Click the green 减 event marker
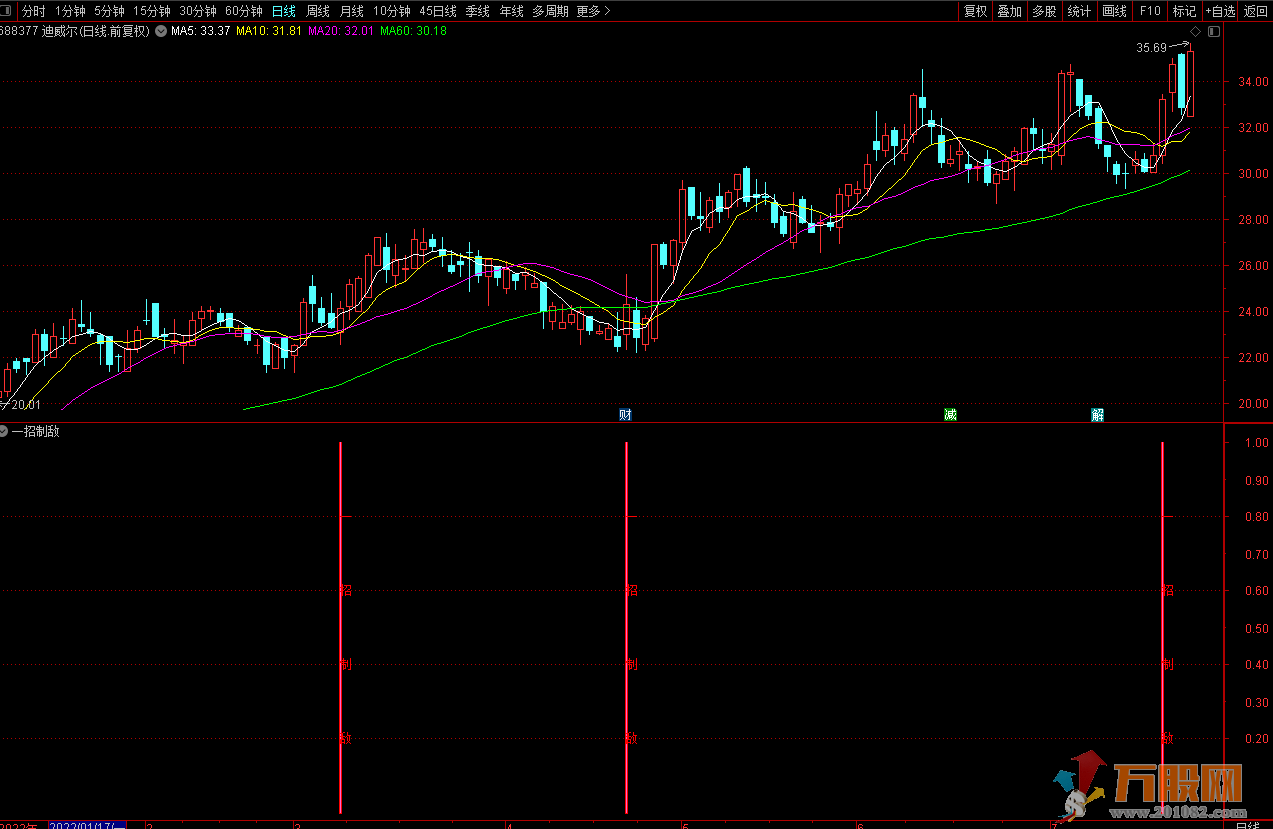The image size is (1273, 829). [x=950, y=414]
